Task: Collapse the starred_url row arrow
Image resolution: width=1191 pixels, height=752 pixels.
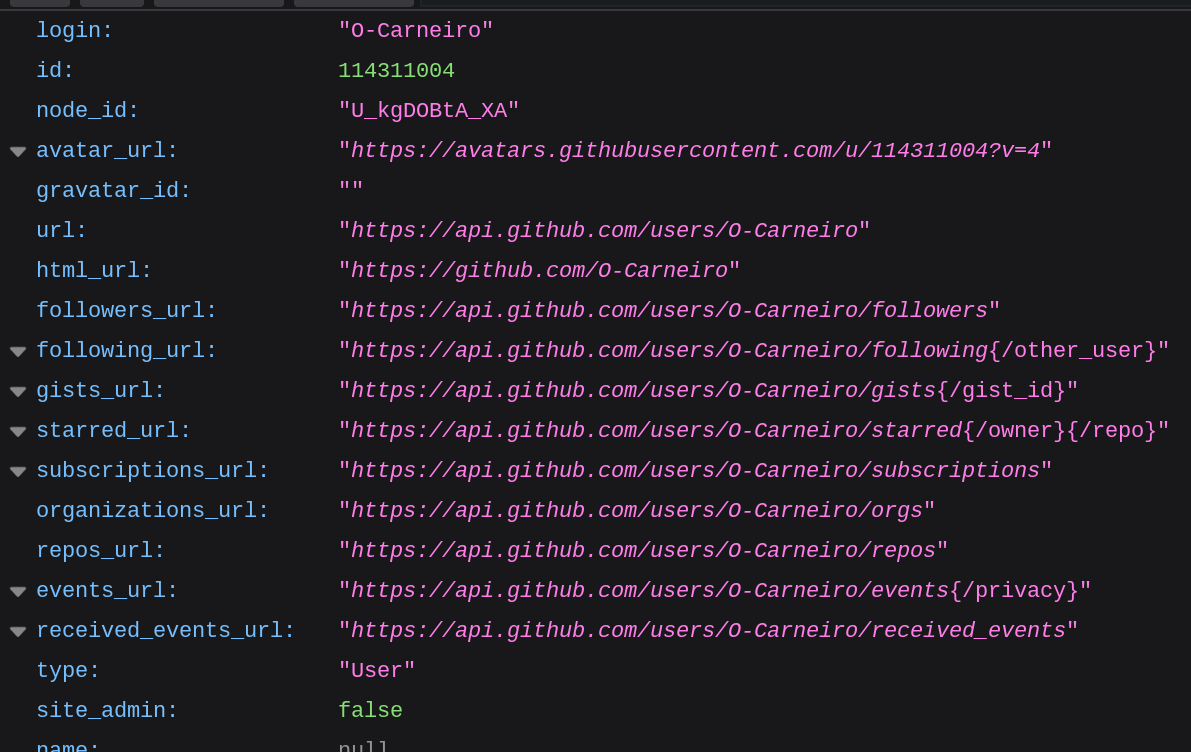Action: coord(18,431)
